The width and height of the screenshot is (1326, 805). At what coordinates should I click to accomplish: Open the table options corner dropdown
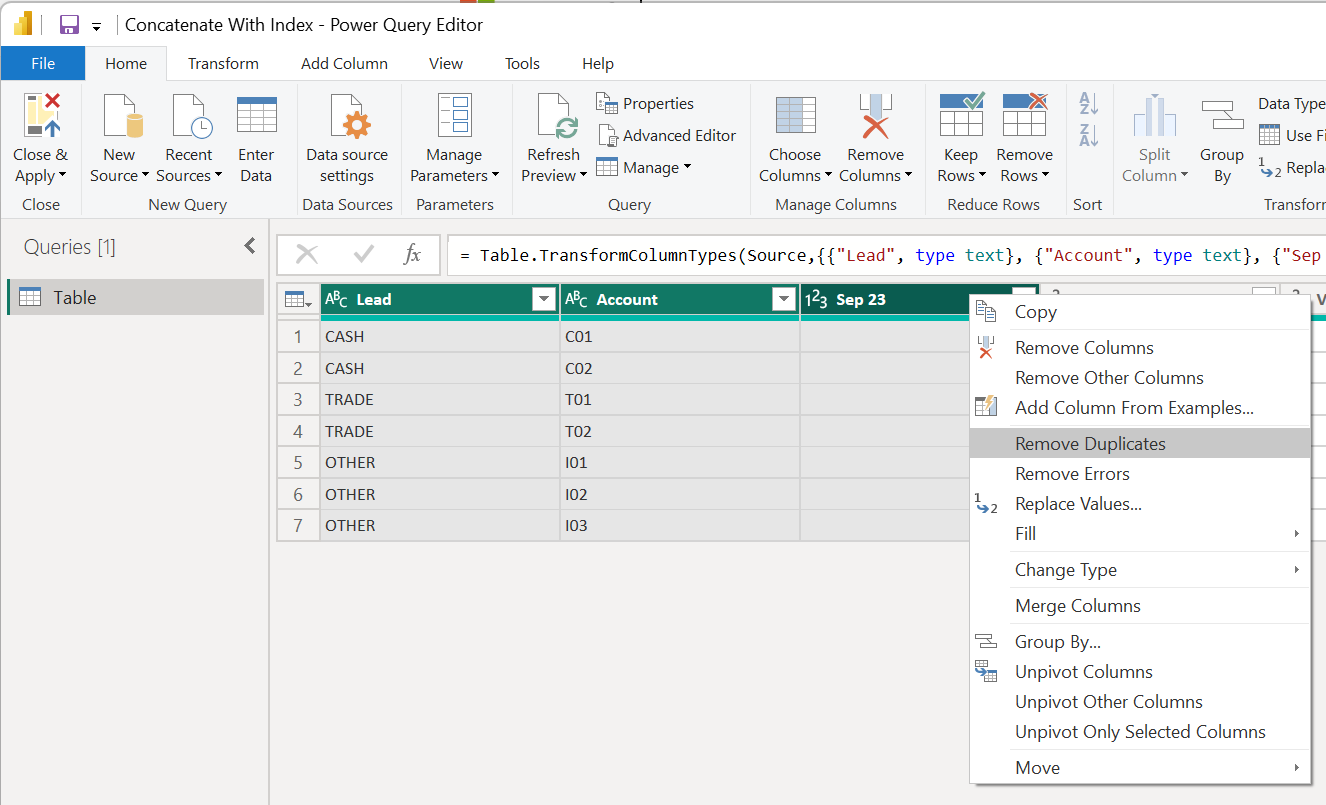coord(298,299)
